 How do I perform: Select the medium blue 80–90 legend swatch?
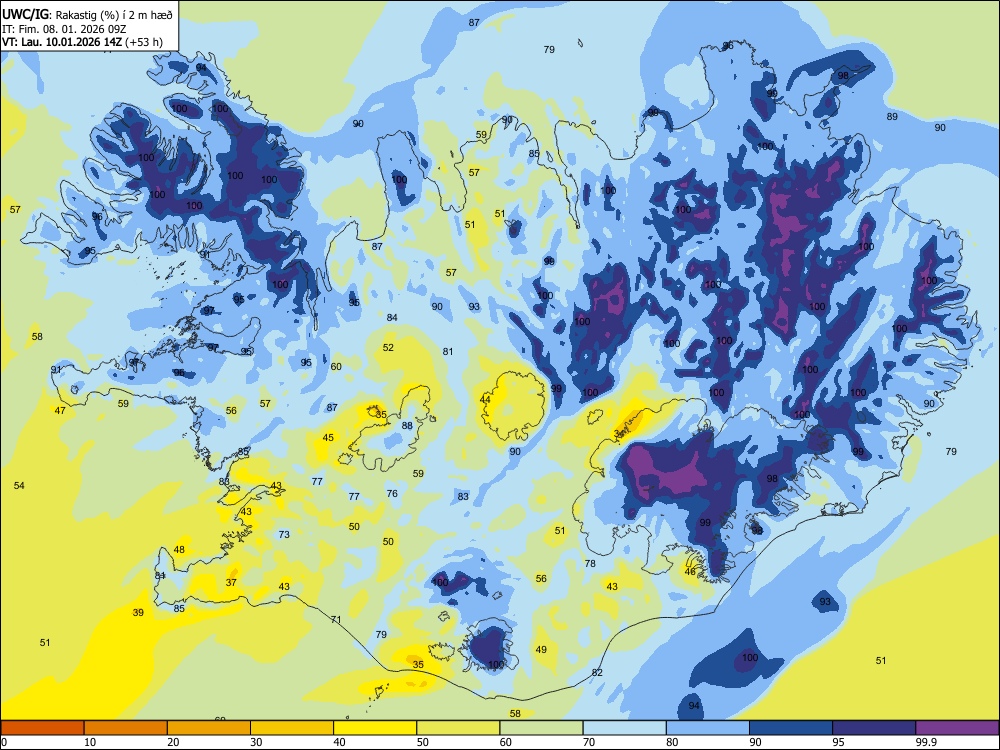pyautogui.click(x=707, y=728)
